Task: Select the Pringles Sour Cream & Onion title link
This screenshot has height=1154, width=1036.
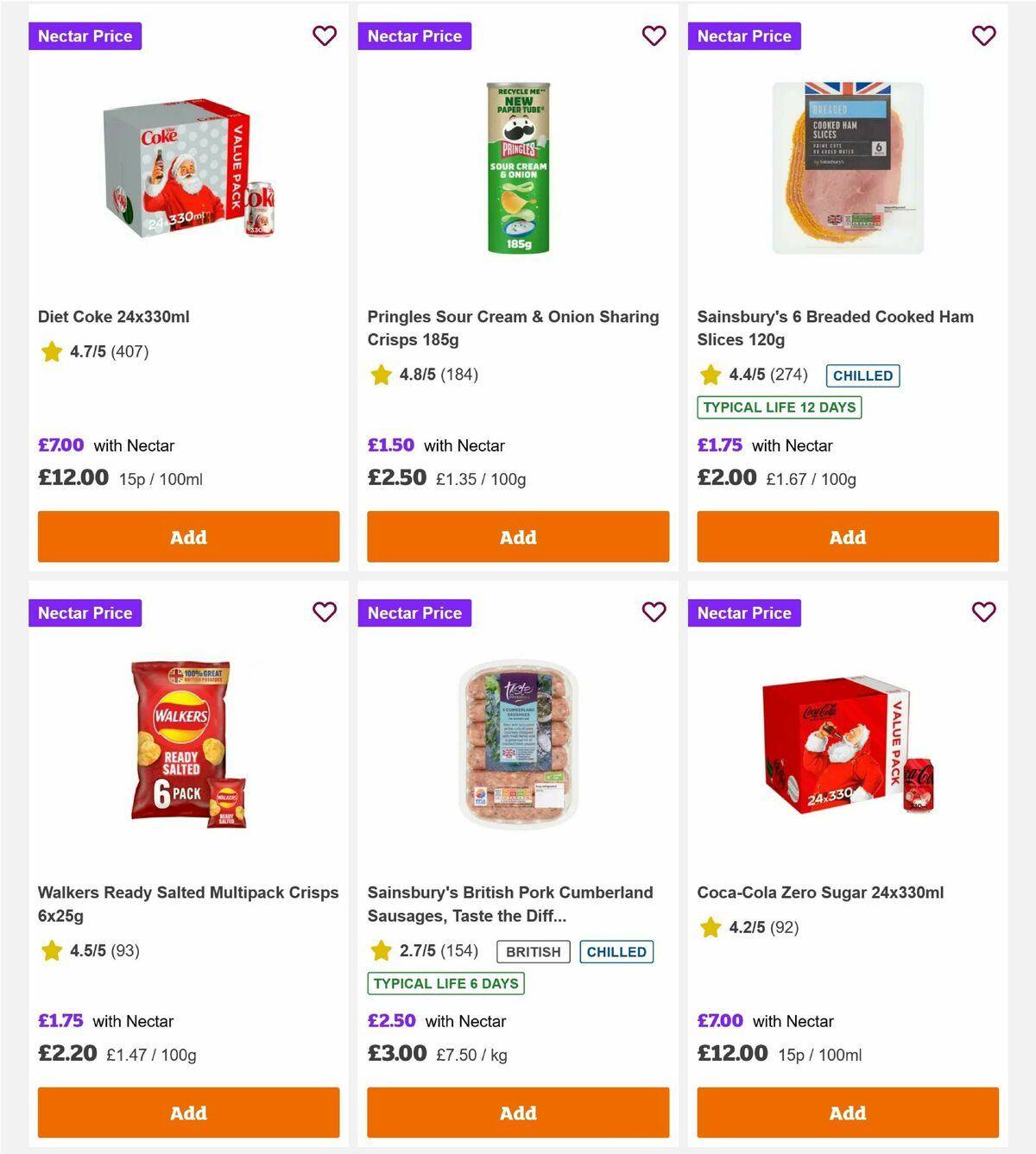Action: pyautogui.click(x=513, y=328)
